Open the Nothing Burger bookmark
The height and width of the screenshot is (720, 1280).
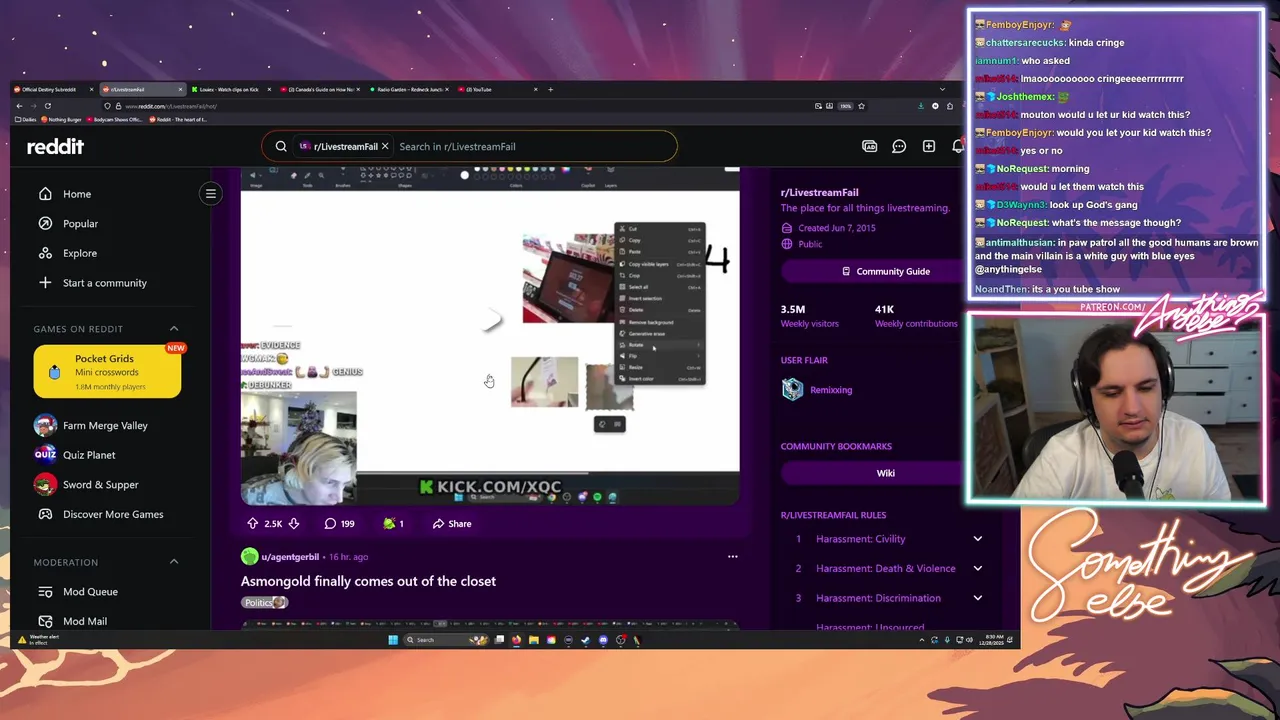coord(61,120)
